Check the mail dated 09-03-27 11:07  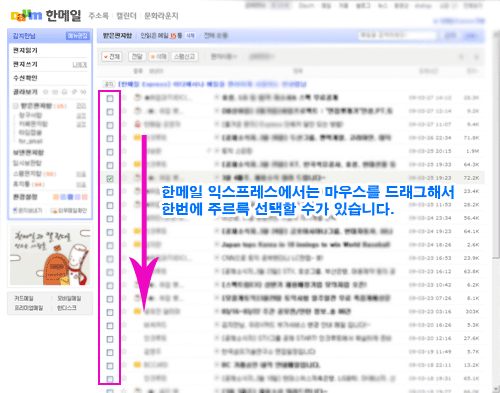click(x=110, y=125)
